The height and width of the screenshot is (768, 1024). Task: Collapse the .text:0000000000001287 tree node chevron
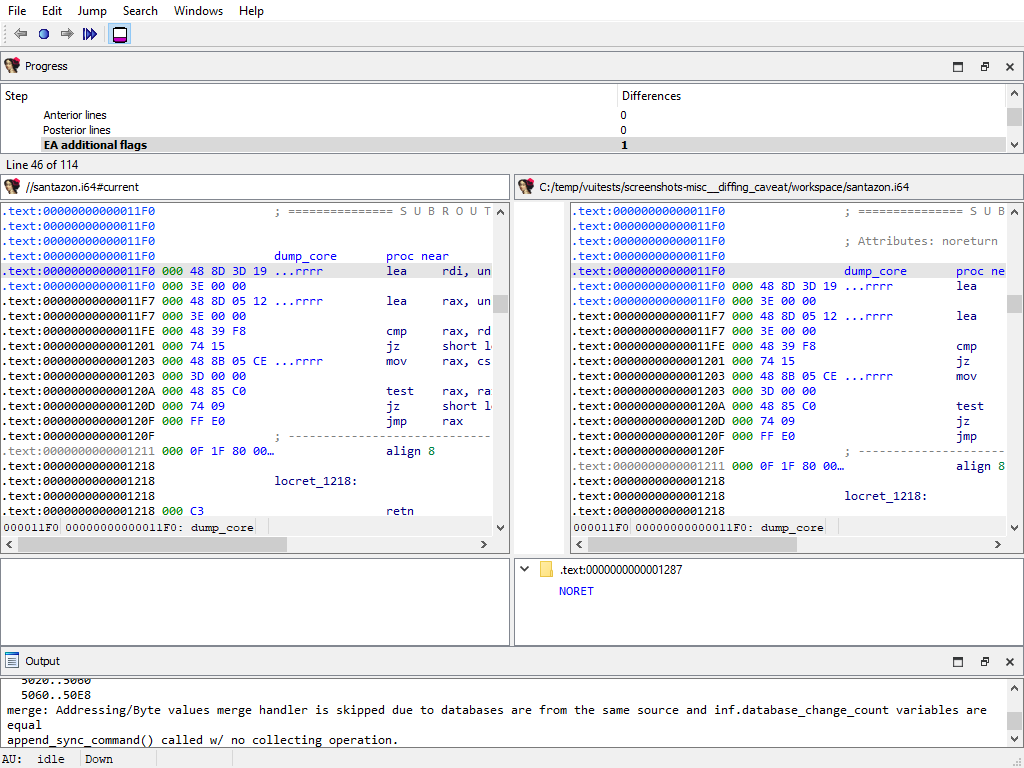pyautogui.click(x=524, y=568)
